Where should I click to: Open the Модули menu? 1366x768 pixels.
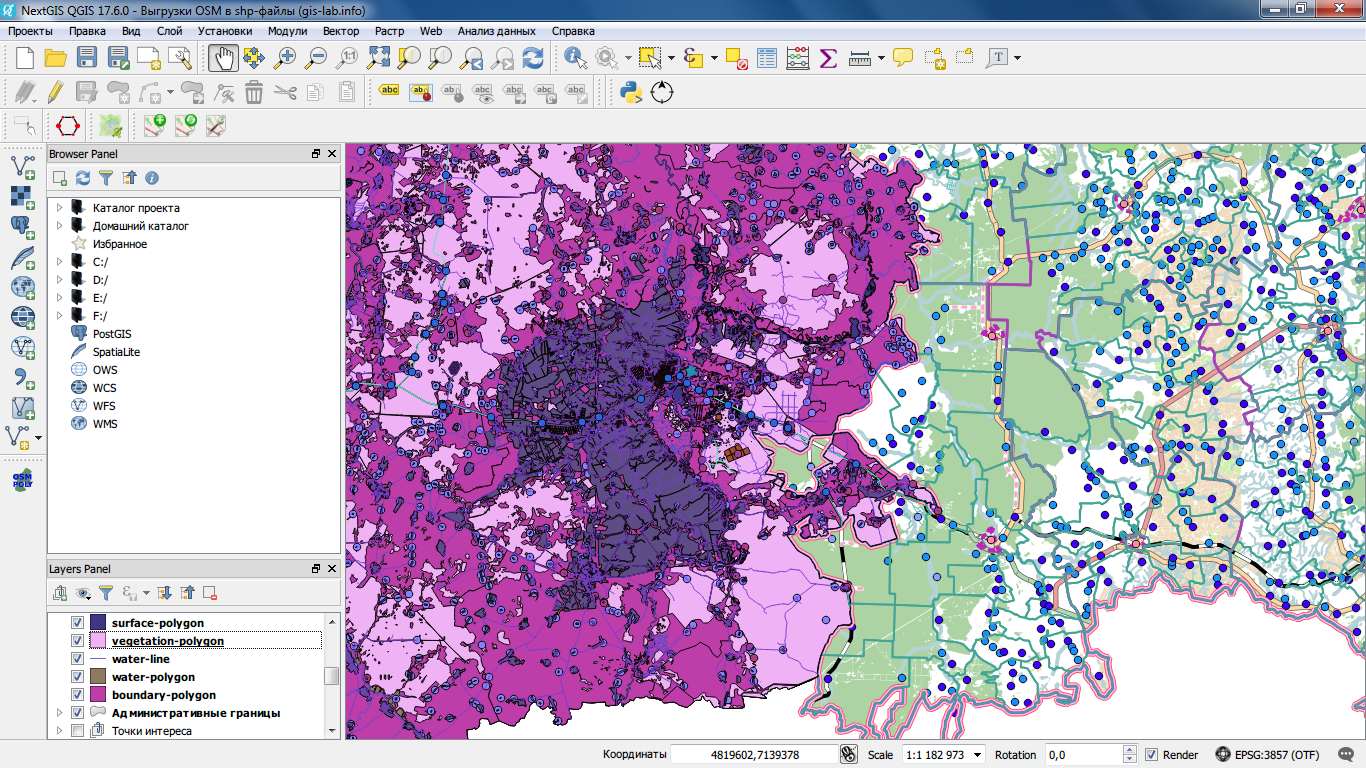(x=287, y=31)
